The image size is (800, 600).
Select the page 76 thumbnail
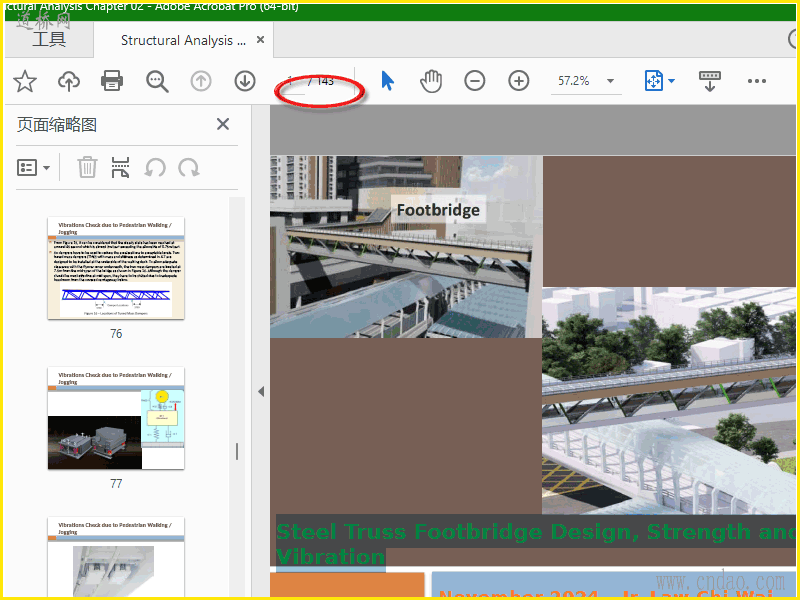coord(116,268)
